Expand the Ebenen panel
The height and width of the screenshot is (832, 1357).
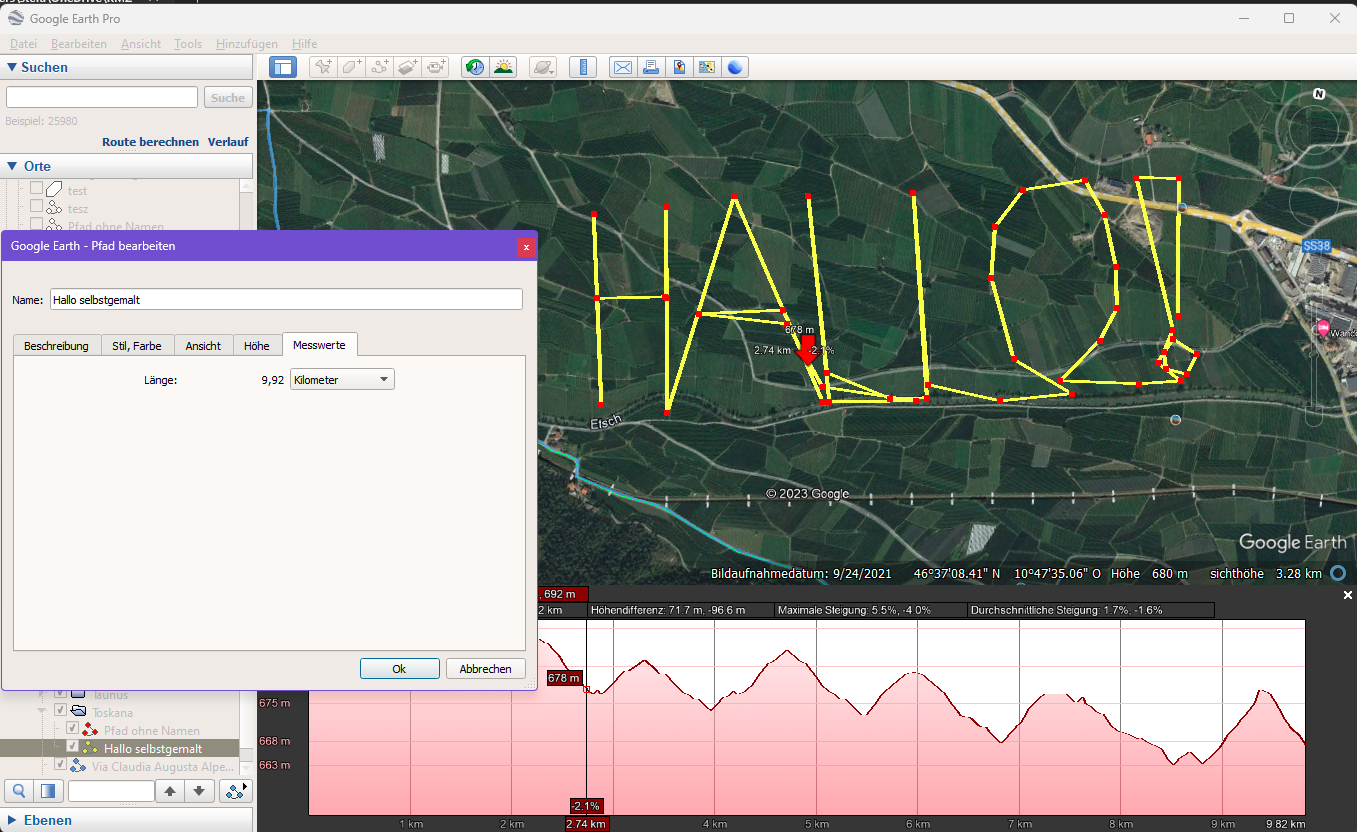coord(12,820)
